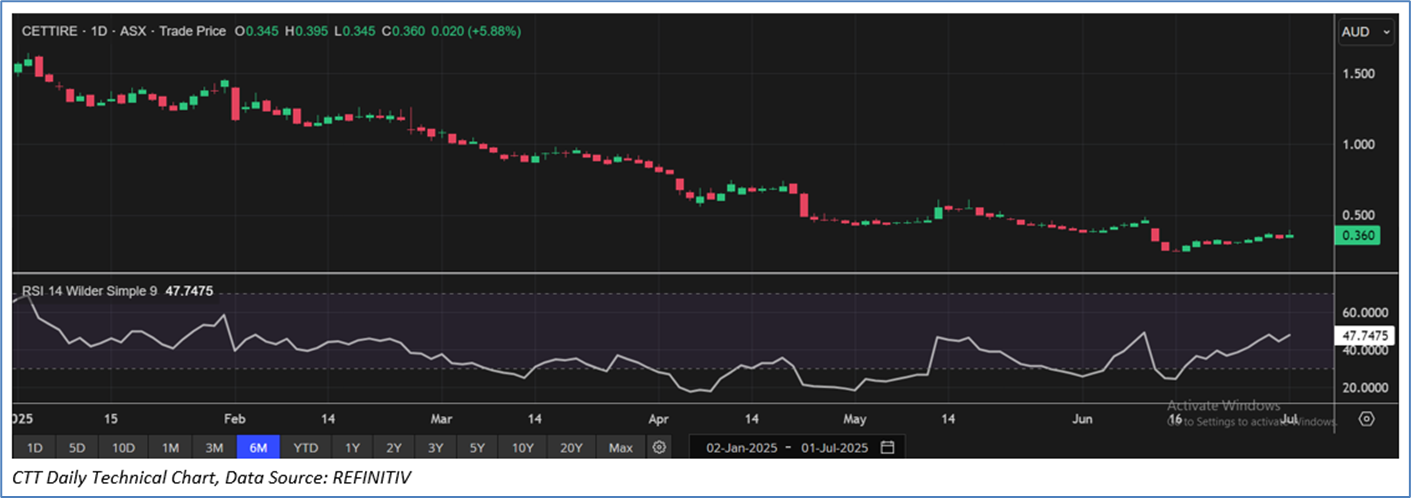The height and width of the screenshot is (498, 1411).
Task: Set chart range to 1Y
Action: tap(352, 447)
